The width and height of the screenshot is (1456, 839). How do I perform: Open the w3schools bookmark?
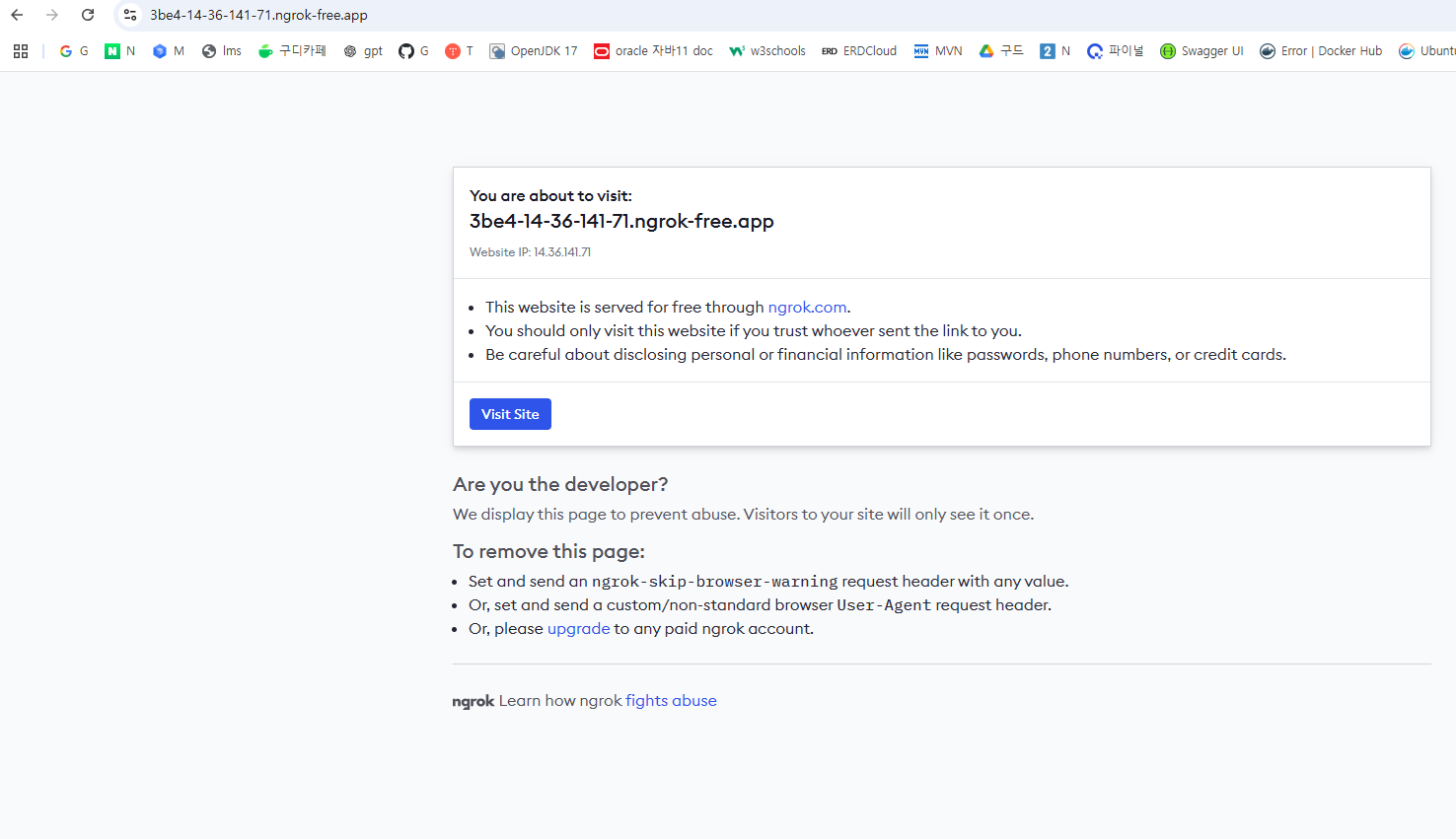click(x=767, y=51)
